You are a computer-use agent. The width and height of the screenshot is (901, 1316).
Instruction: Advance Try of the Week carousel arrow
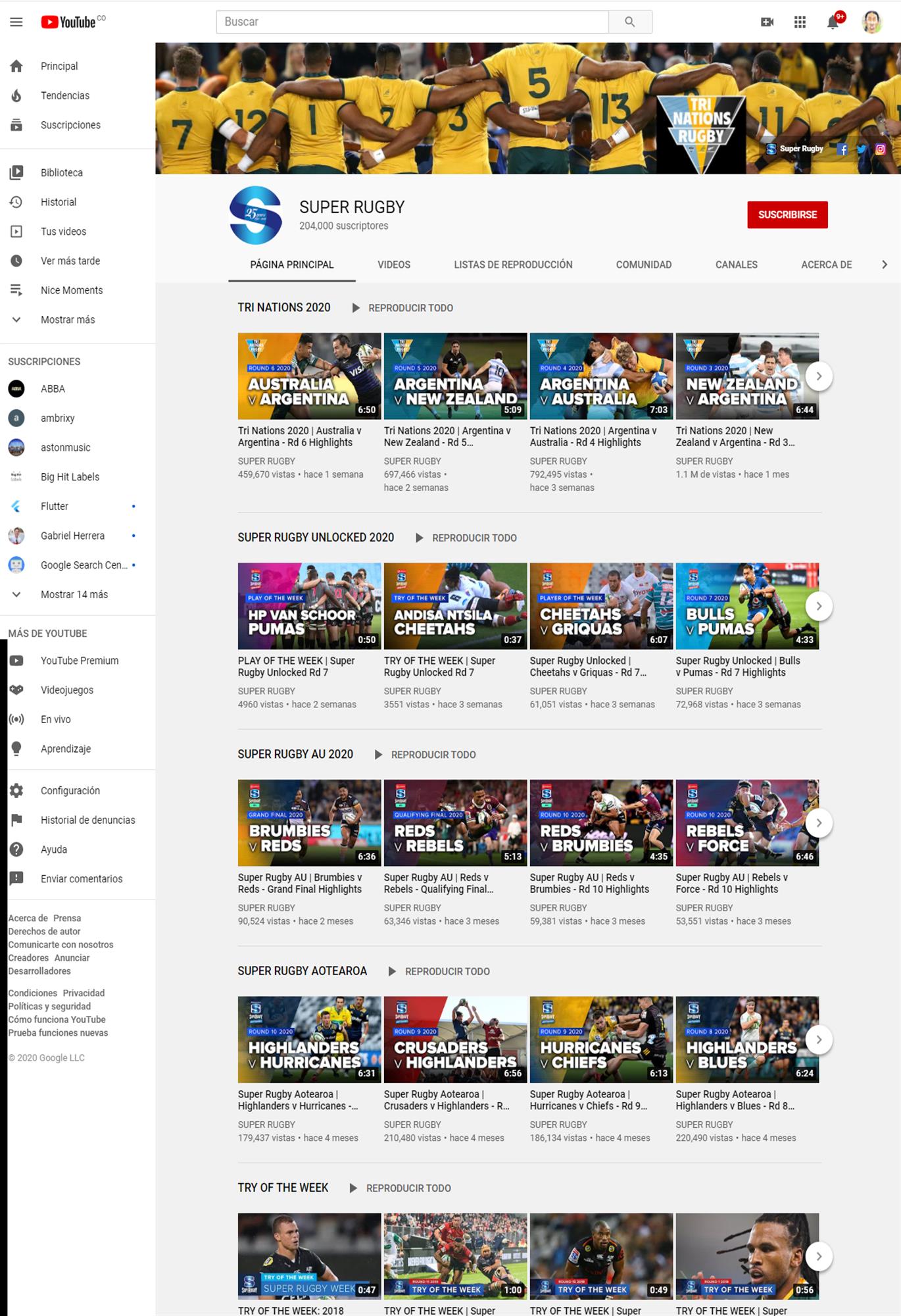(819, 1257)
